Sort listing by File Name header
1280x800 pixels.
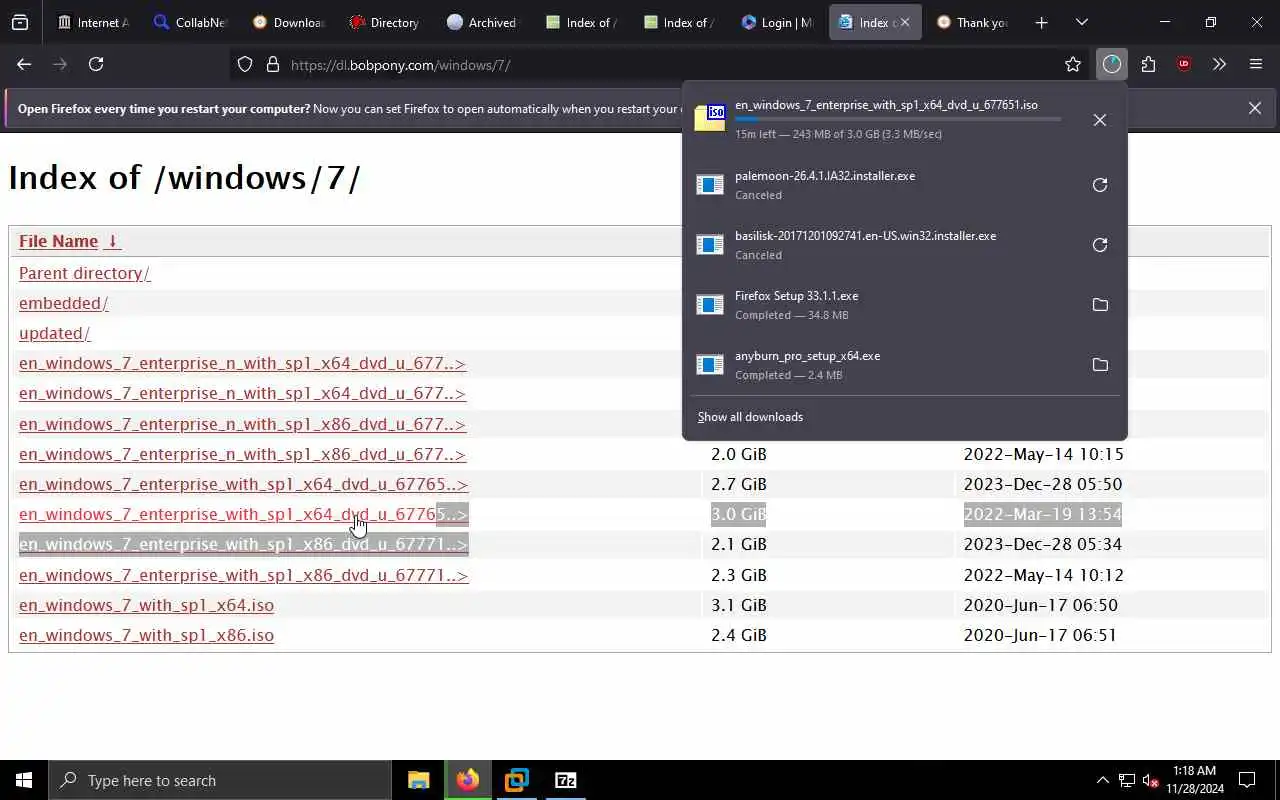[x=58, y=241]
